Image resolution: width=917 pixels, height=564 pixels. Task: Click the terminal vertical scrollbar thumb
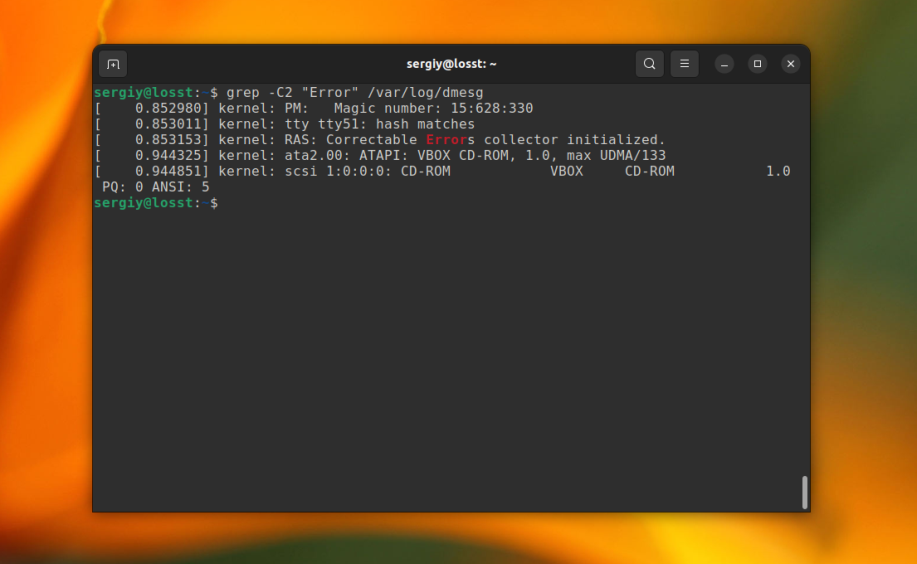pyautogui.click(x=805, y=492)
